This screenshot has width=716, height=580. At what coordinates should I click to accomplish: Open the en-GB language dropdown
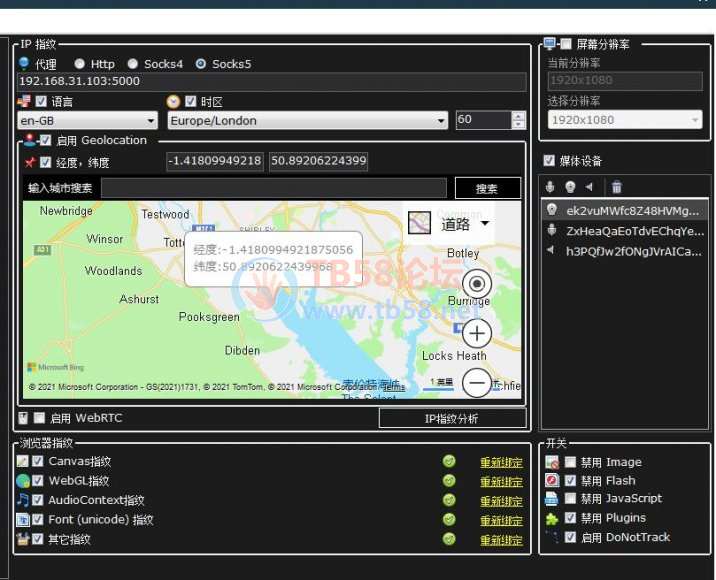87,121
